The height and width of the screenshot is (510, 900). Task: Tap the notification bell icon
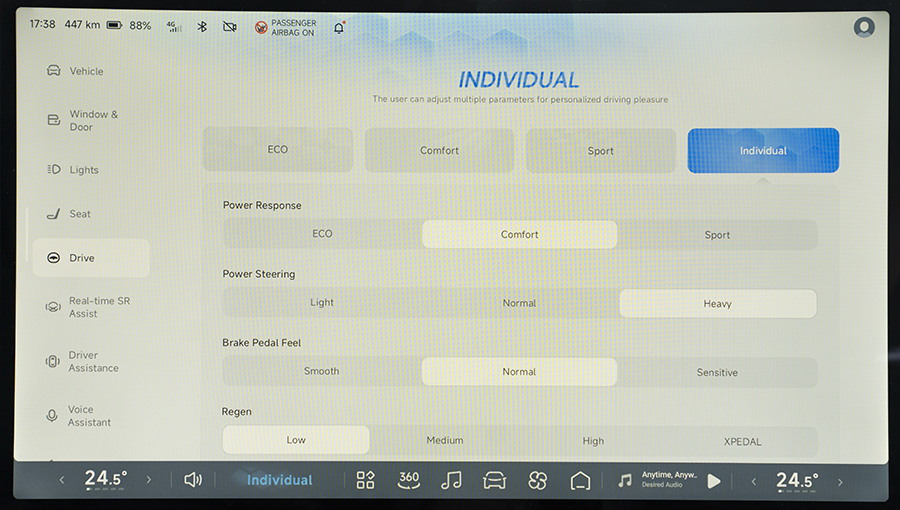pyautogui.click(x=338, y=27)
